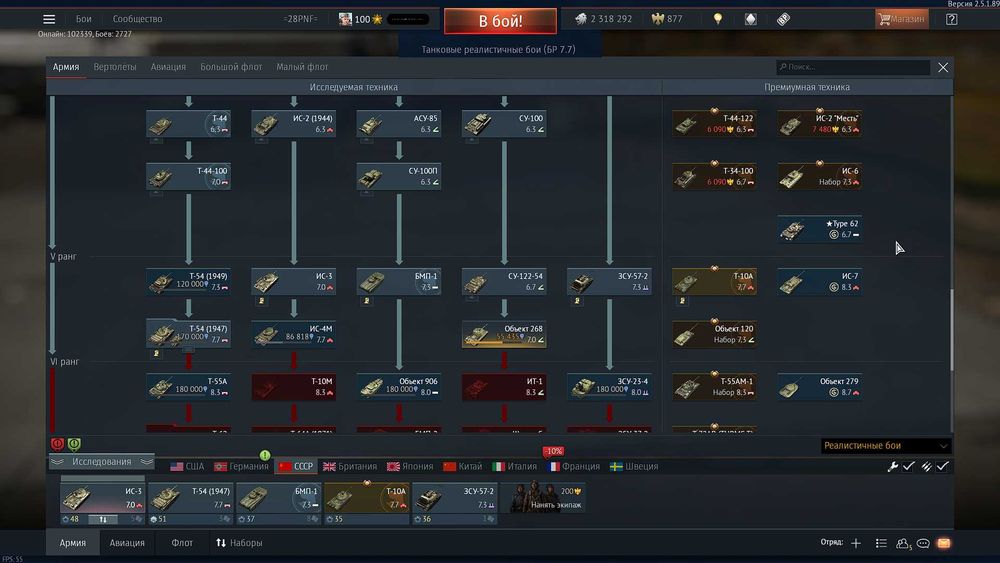Select the Япония nation tab
Viewport: 1000px width, 563px height.
[410, 467]
